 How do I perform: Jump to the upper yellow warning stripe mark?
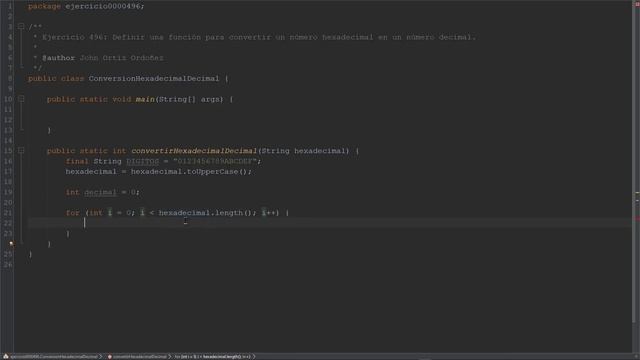(637, 193)
